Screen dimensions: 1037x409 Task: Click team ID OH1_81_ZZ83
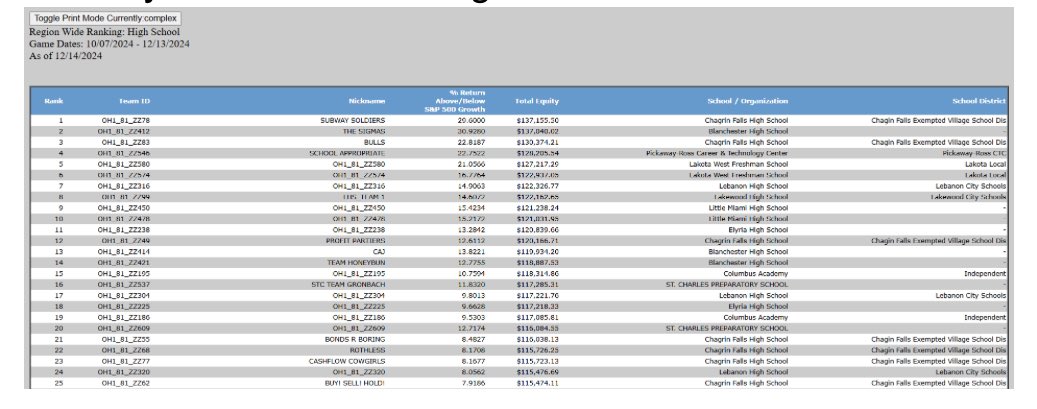126,142
